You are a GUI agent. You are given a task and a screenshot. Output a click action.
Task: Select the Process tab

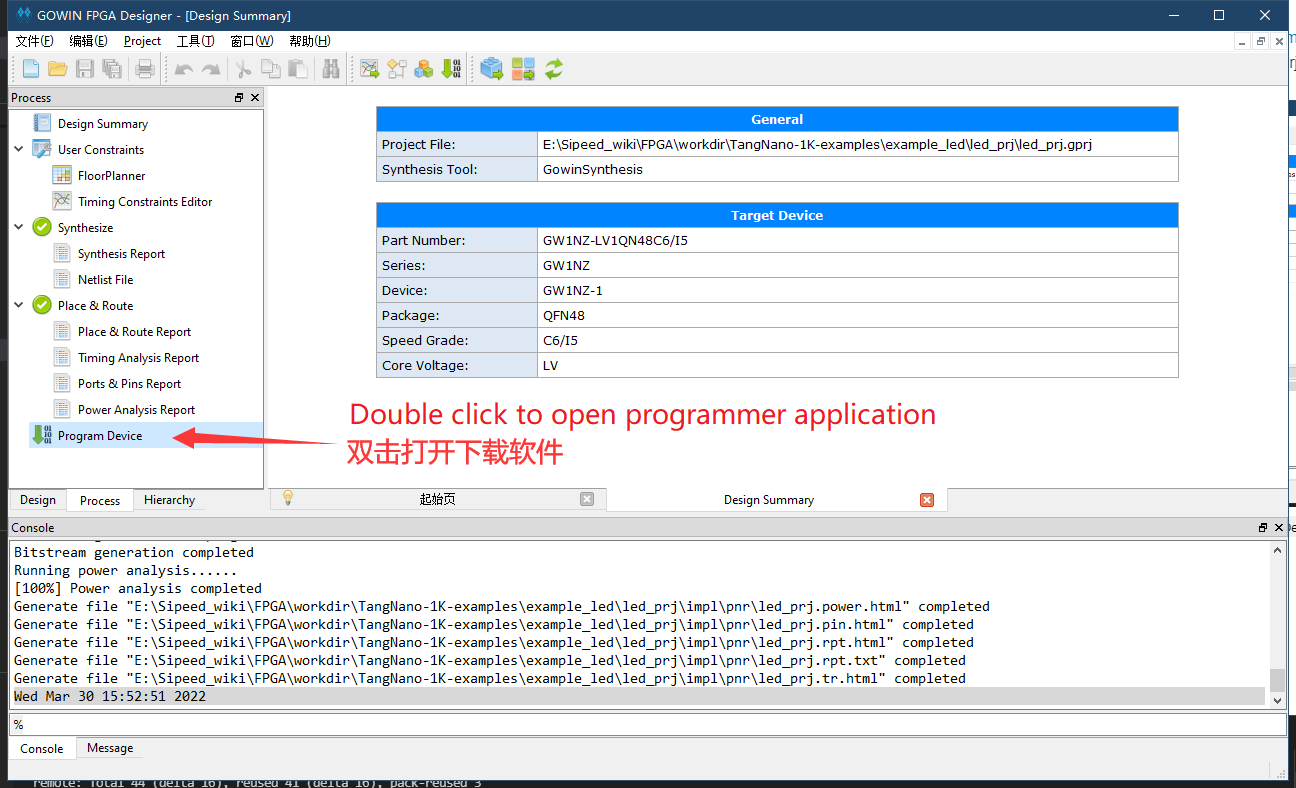click(100, 501)
